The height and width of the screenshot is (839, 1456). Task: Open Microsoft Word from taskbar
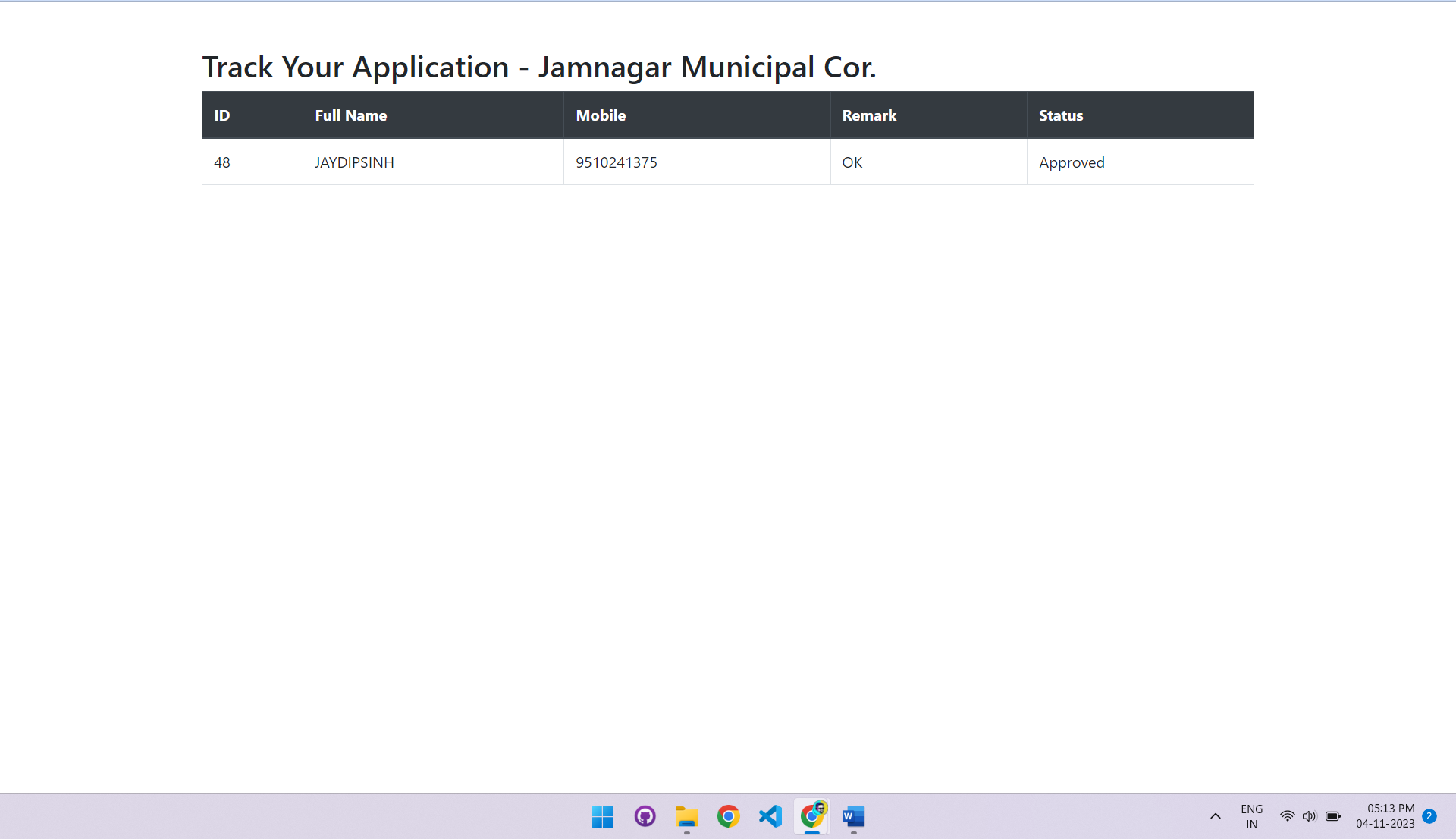tap(854, 817)
